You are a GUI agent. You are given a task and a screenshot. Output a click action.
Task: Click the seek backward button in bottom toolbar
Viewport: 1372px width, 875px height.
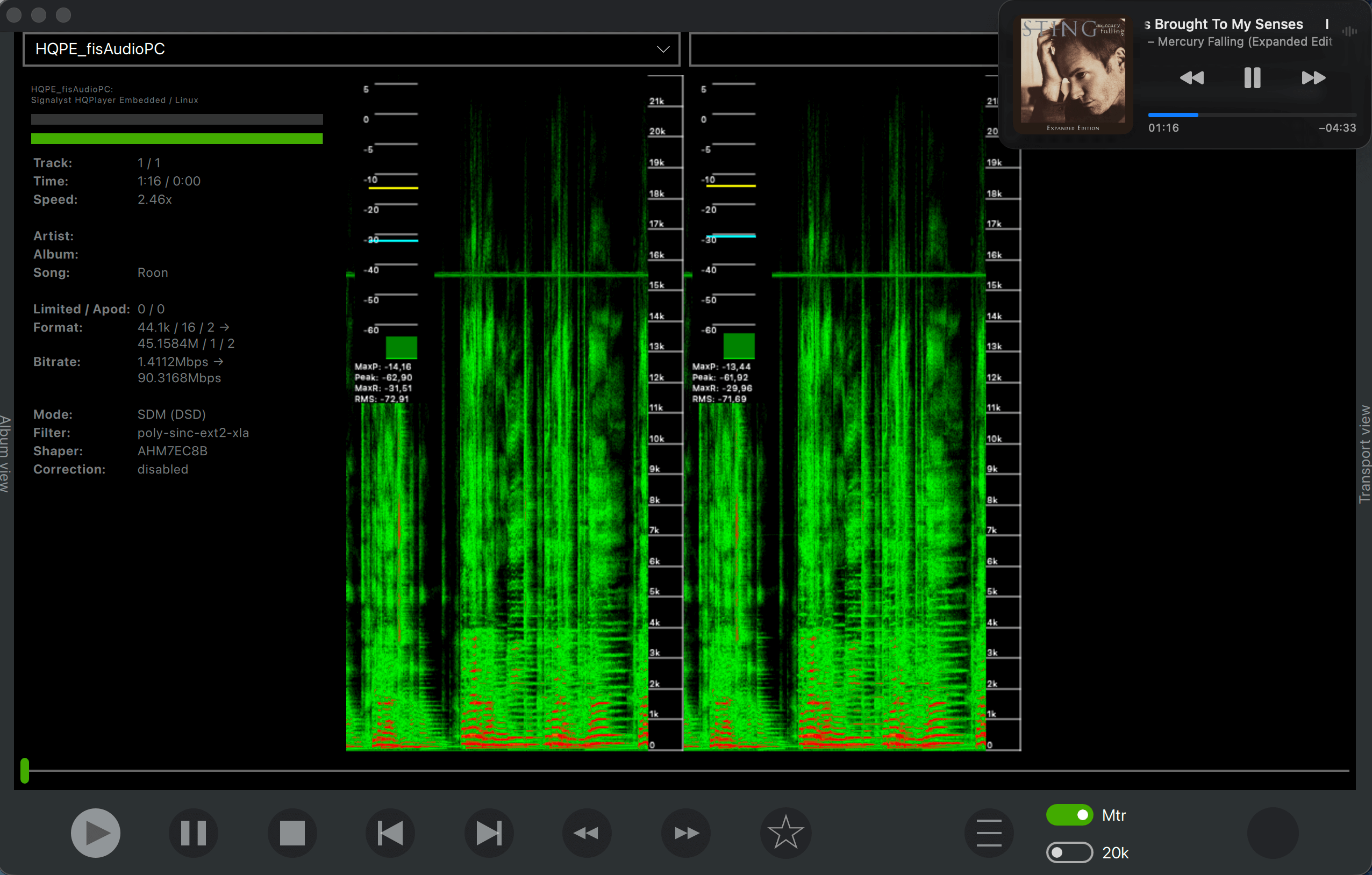click(587, 833)
